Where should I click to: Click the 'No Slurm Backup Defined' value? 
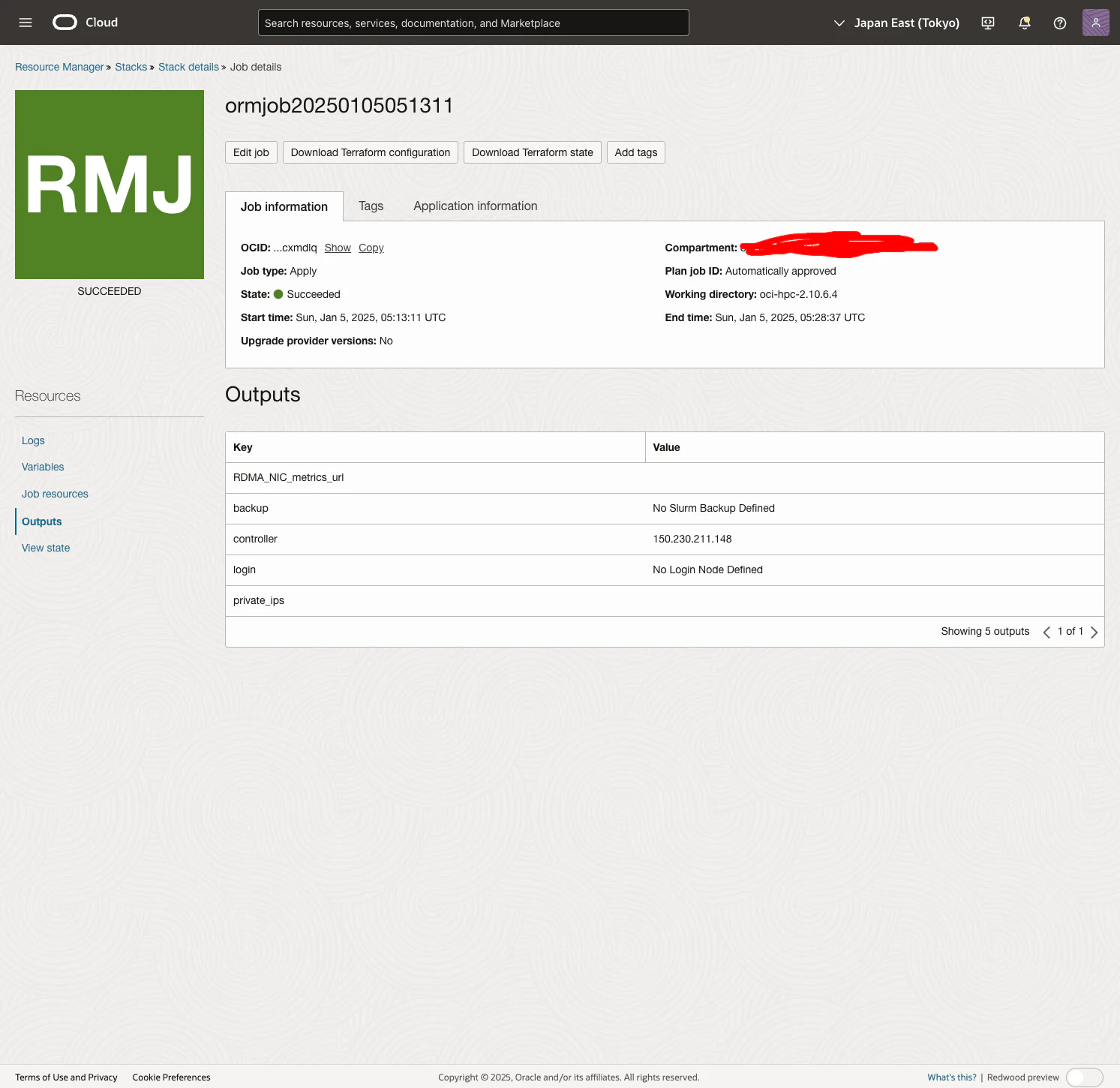click(713, 508)
